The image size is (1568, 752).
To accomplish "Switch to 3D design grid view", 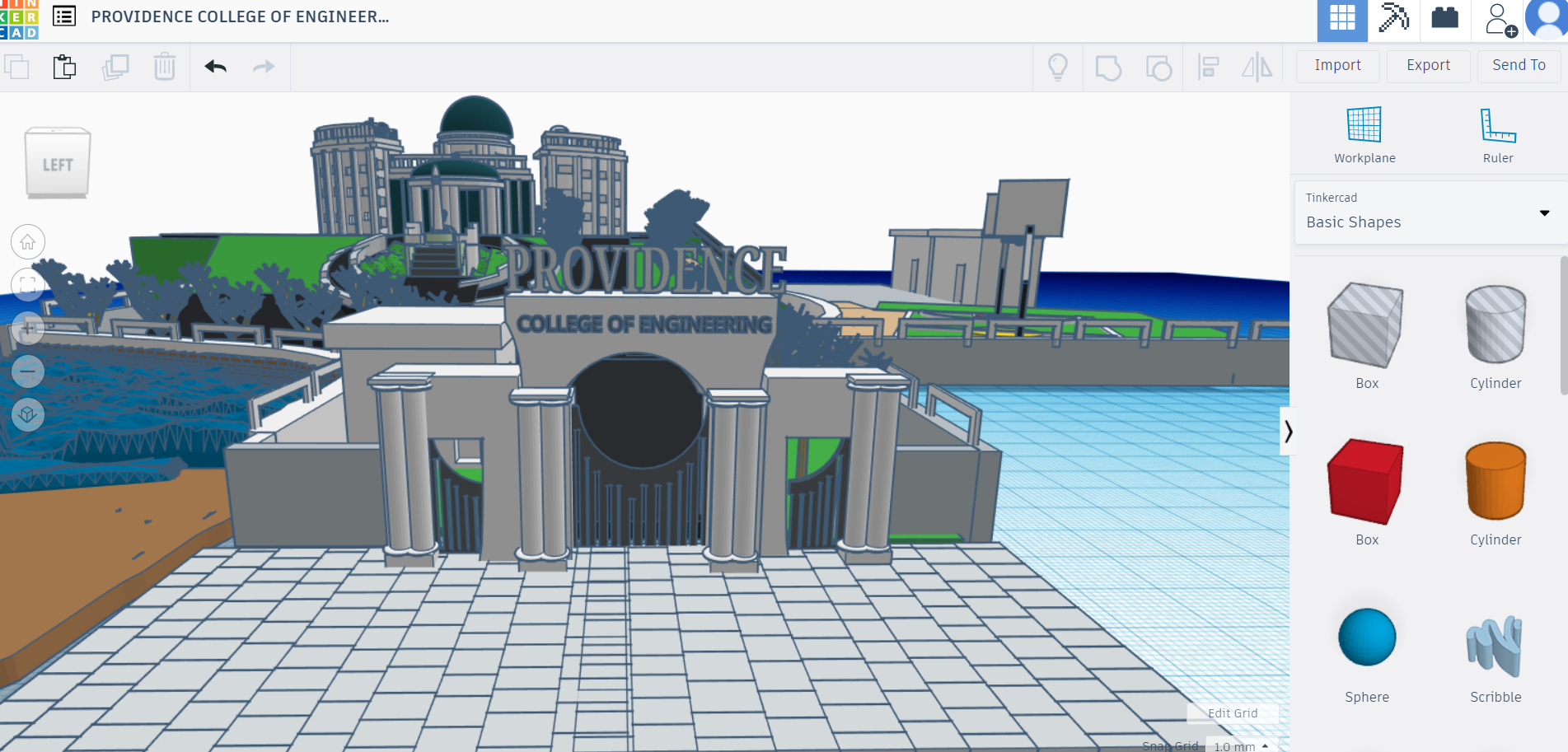I will click(1342, 20).
